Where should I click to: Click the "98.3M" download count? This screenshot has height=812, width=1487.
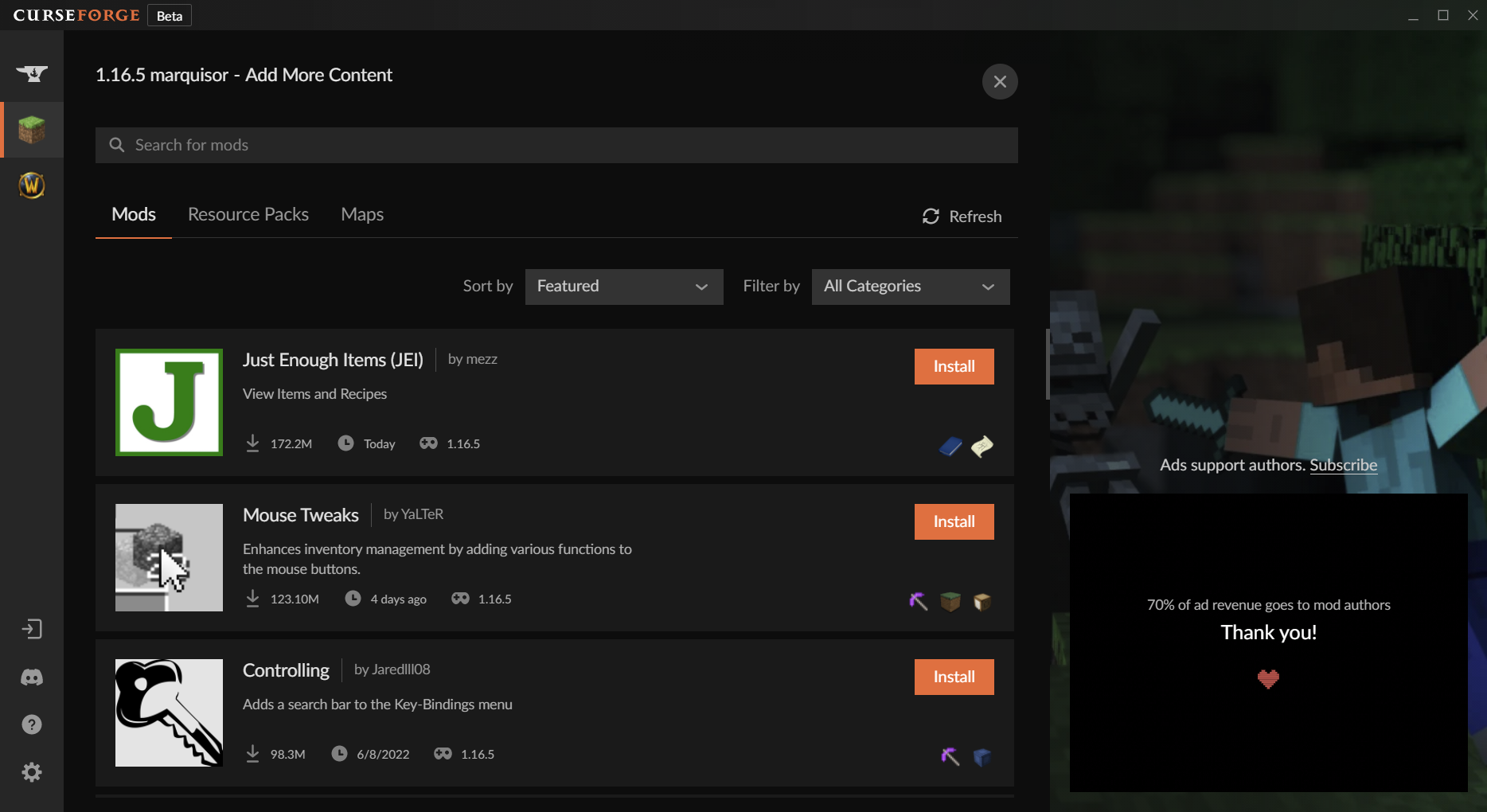pyautogui.click(x=287, y=755)
